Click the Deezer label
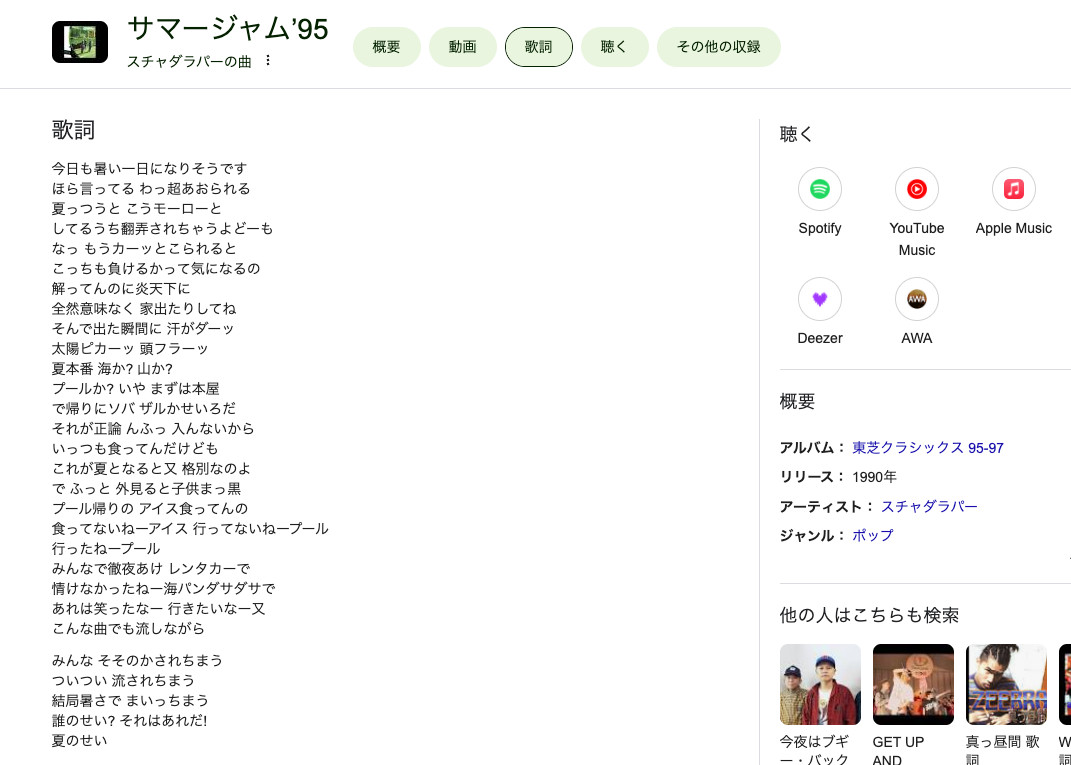 (820, 338)
